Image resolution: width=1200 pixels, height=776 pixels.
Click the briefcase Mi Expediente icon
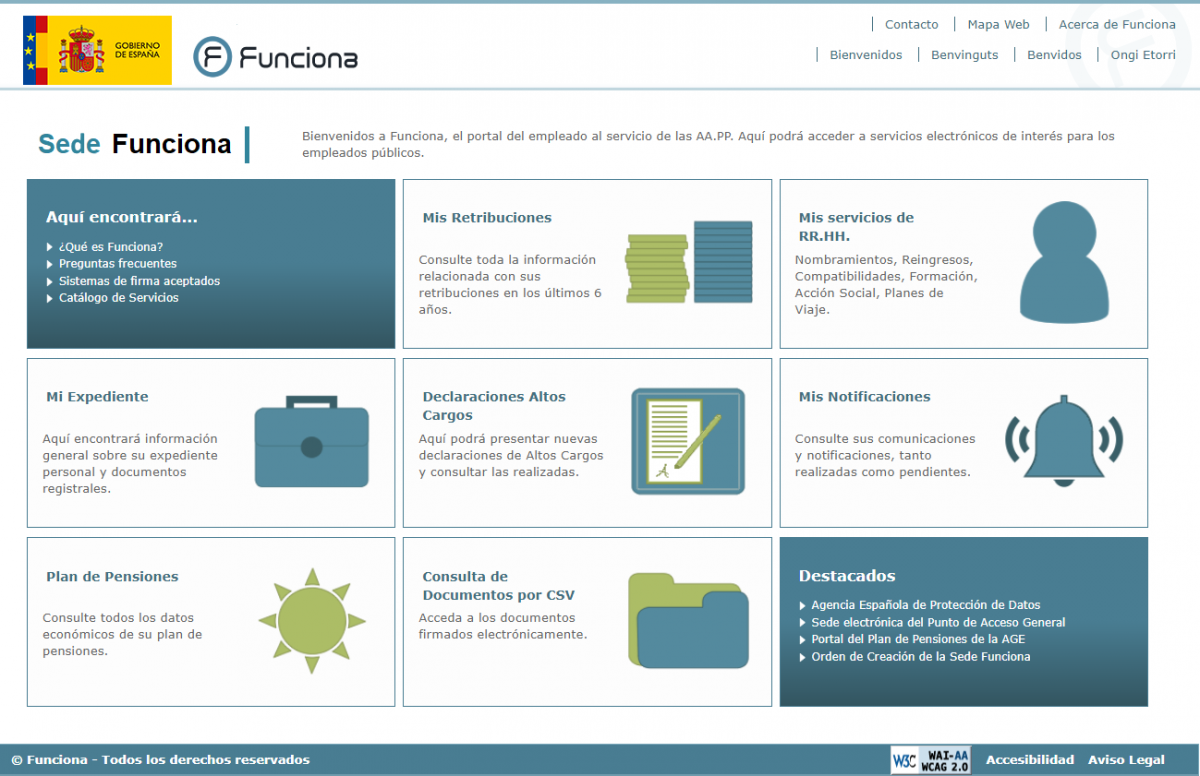click(311, 440)
